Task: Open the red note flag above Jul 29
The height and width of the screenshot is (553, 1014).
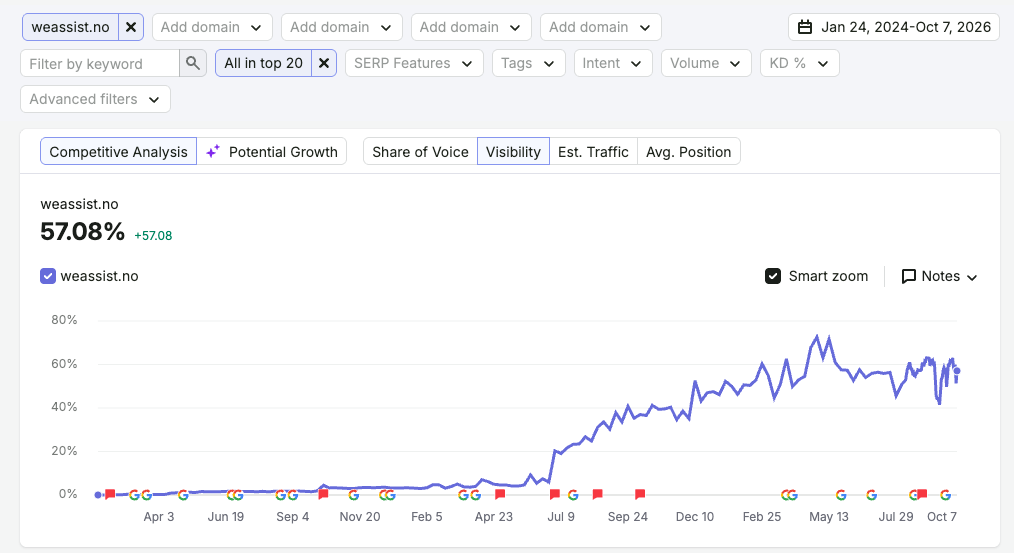Action: pos(922,494)
